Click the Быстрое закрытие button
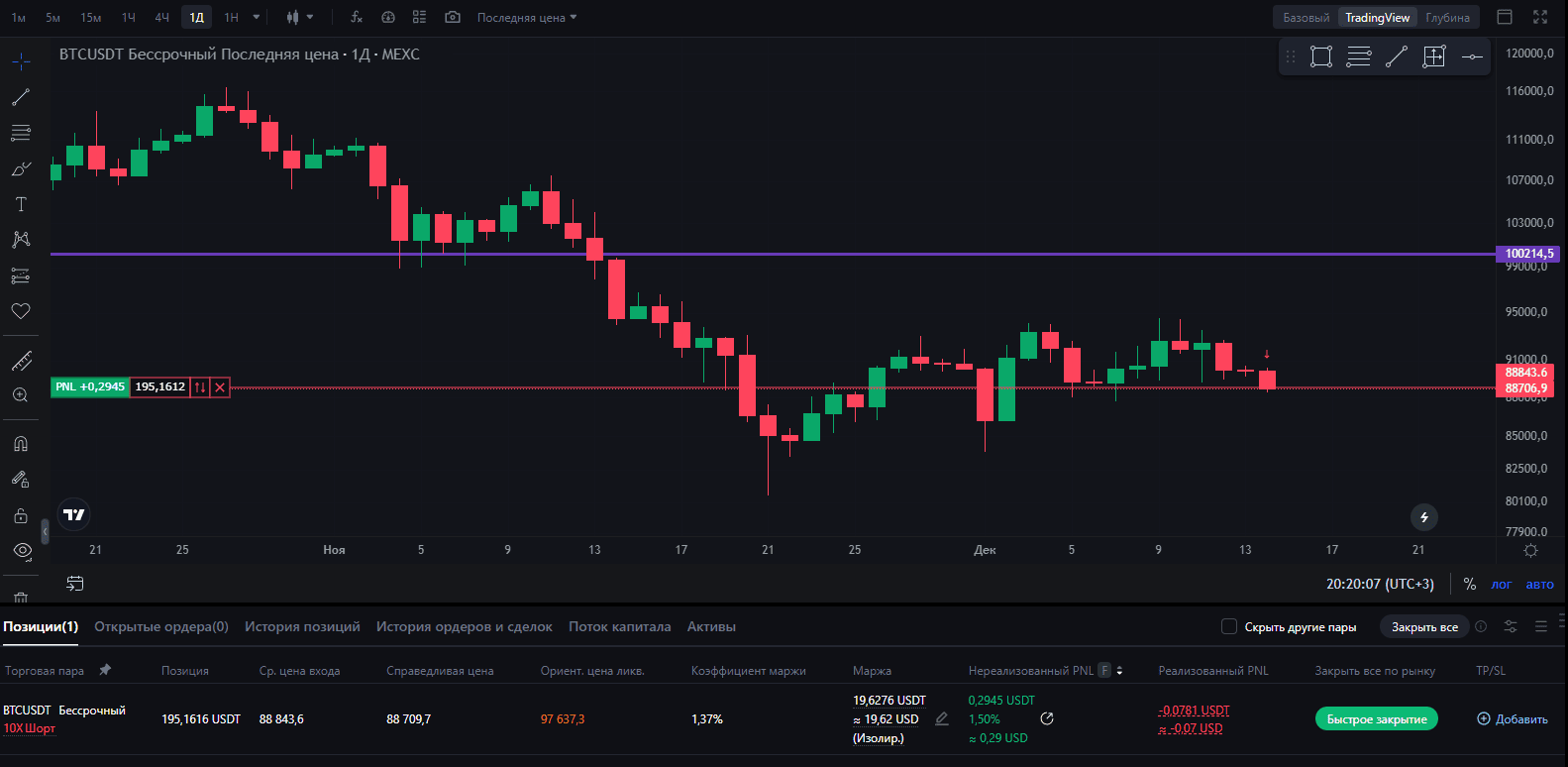Viewport: 1568px width, 767px height. pyautogui.click(x=1376, y=719)
